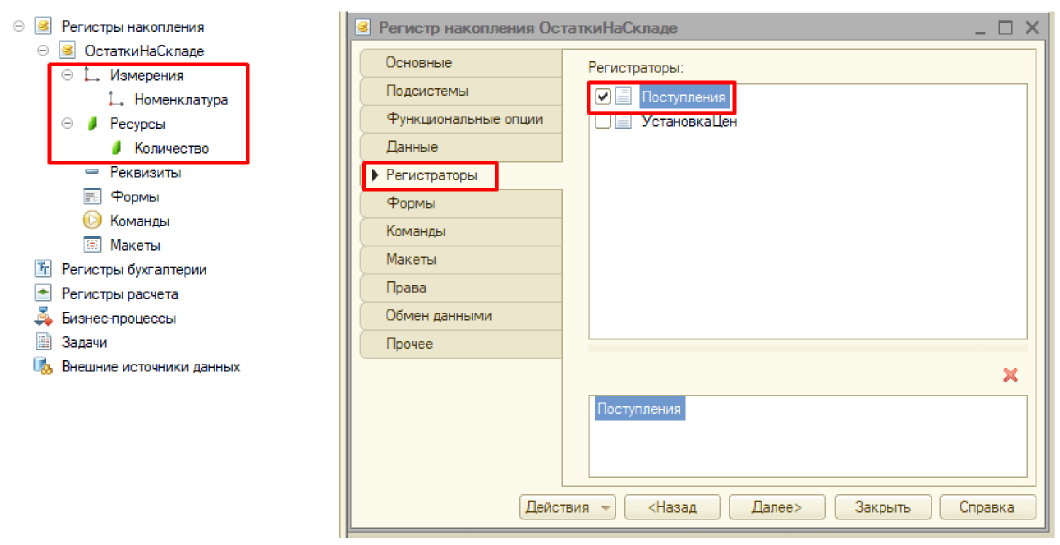Click the Далее> button
The image size is (1060, 545).
[777, 507]
